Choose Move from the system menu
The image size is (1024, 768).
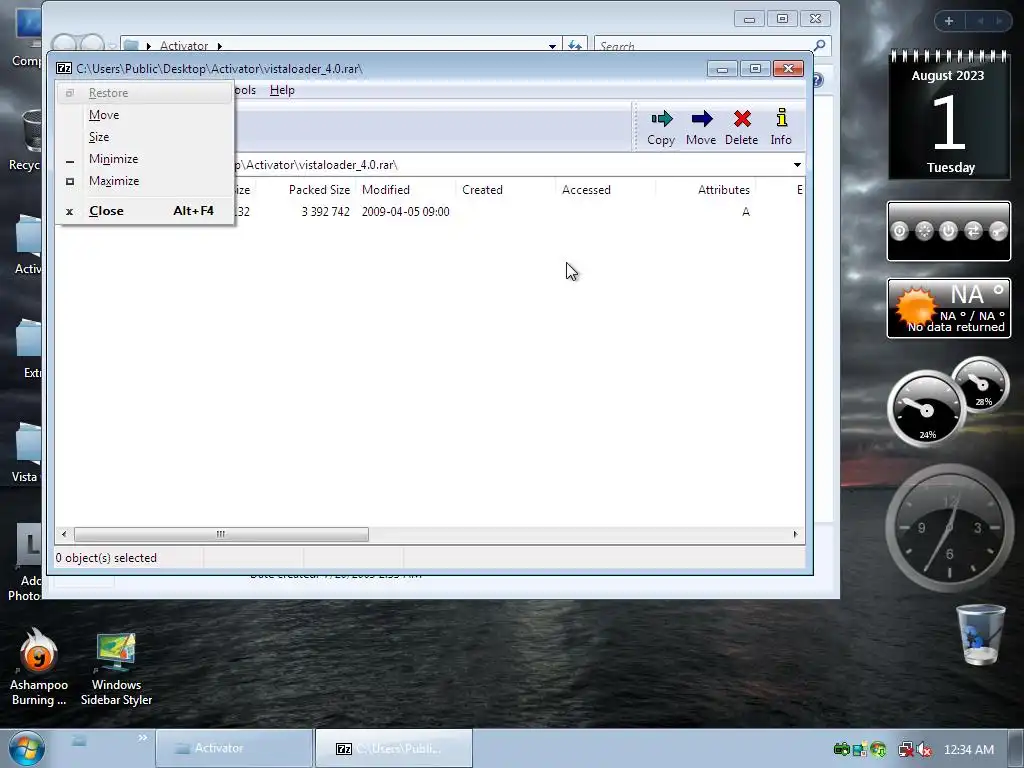[x=144, y=115]
